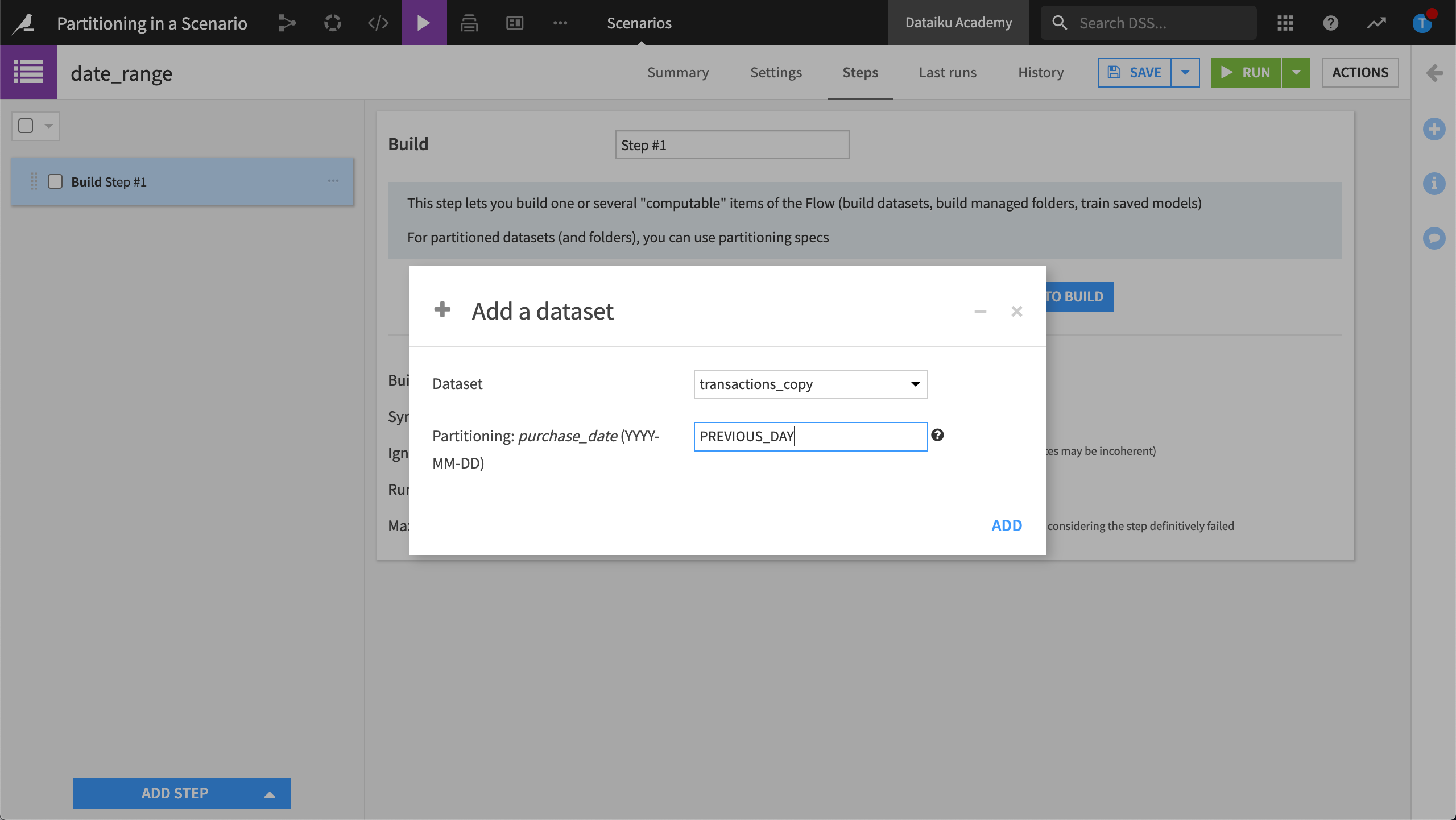Open the Build Step #1 options menu

tap(333, 181)
